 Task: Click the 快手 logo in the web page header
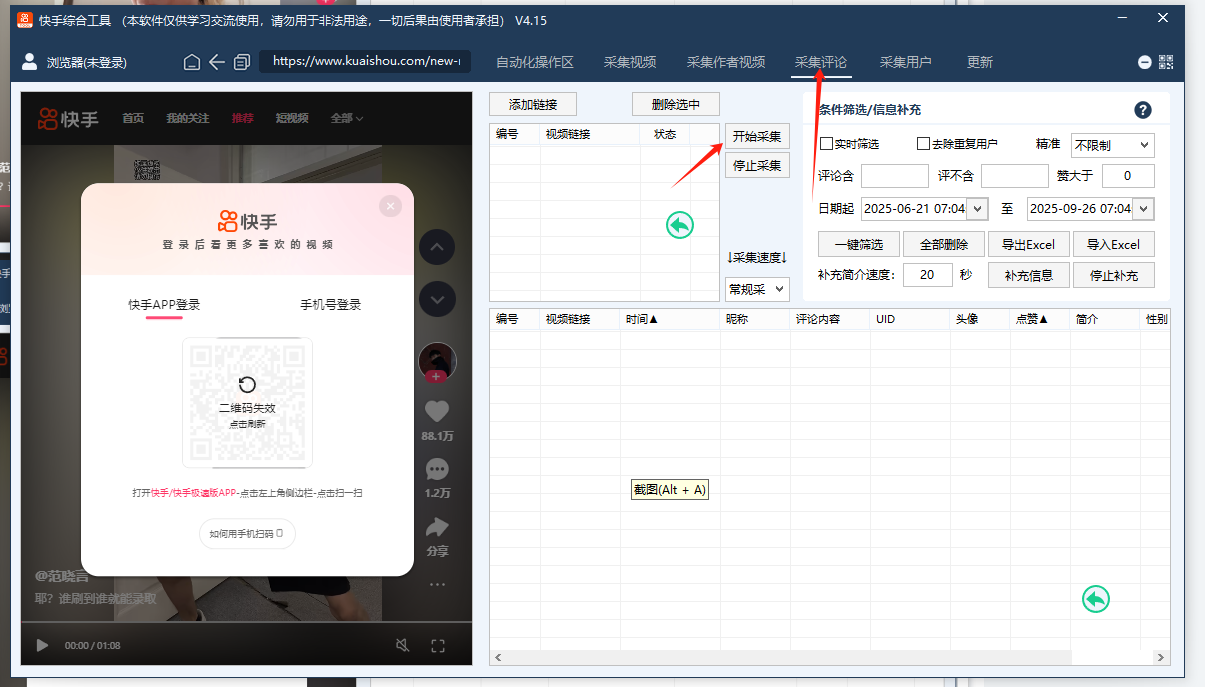pyautogui.click(x=68, y=119)
